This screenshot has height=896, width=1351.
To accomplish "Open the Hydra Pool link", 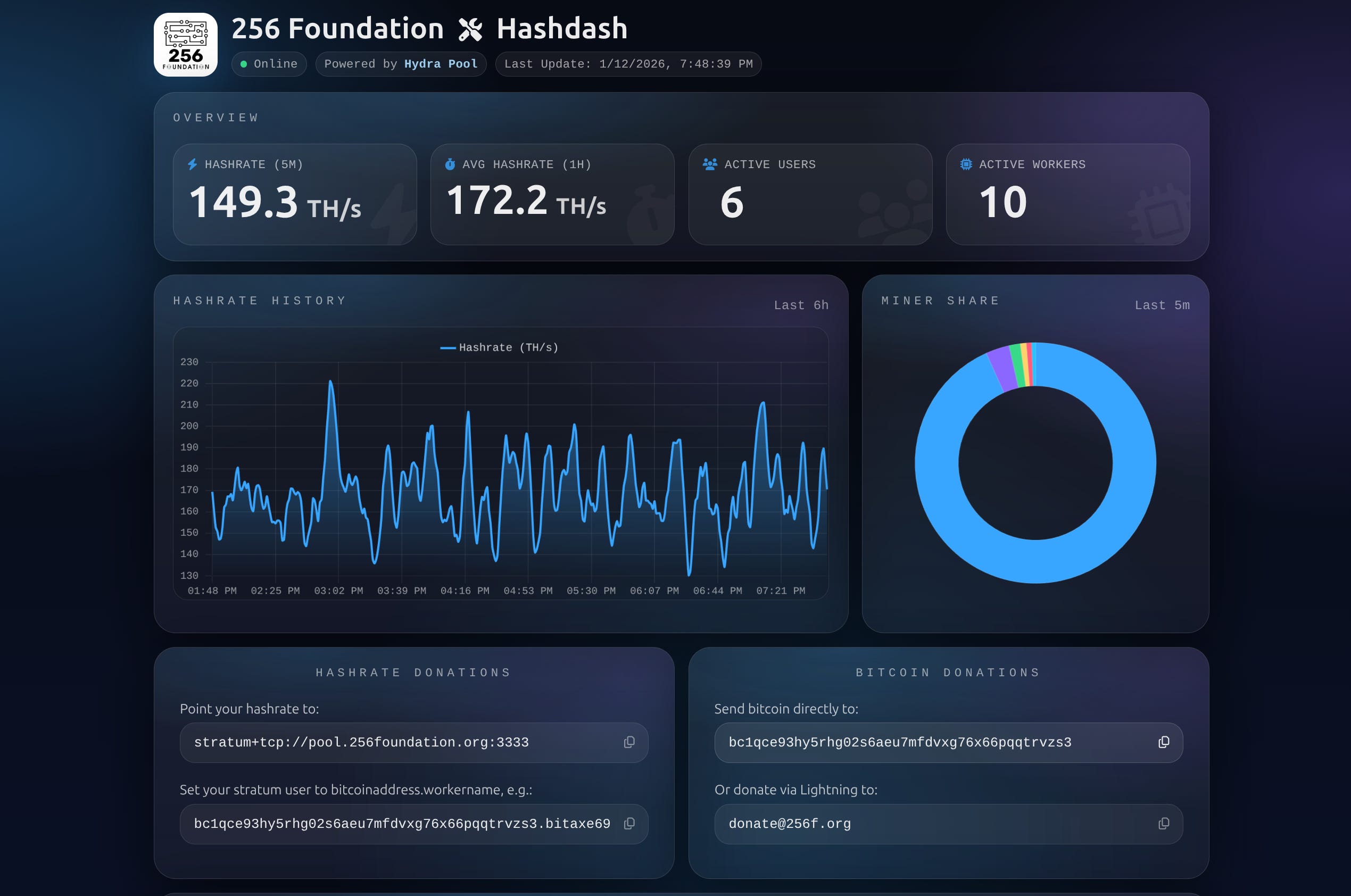I will (440, 64).
